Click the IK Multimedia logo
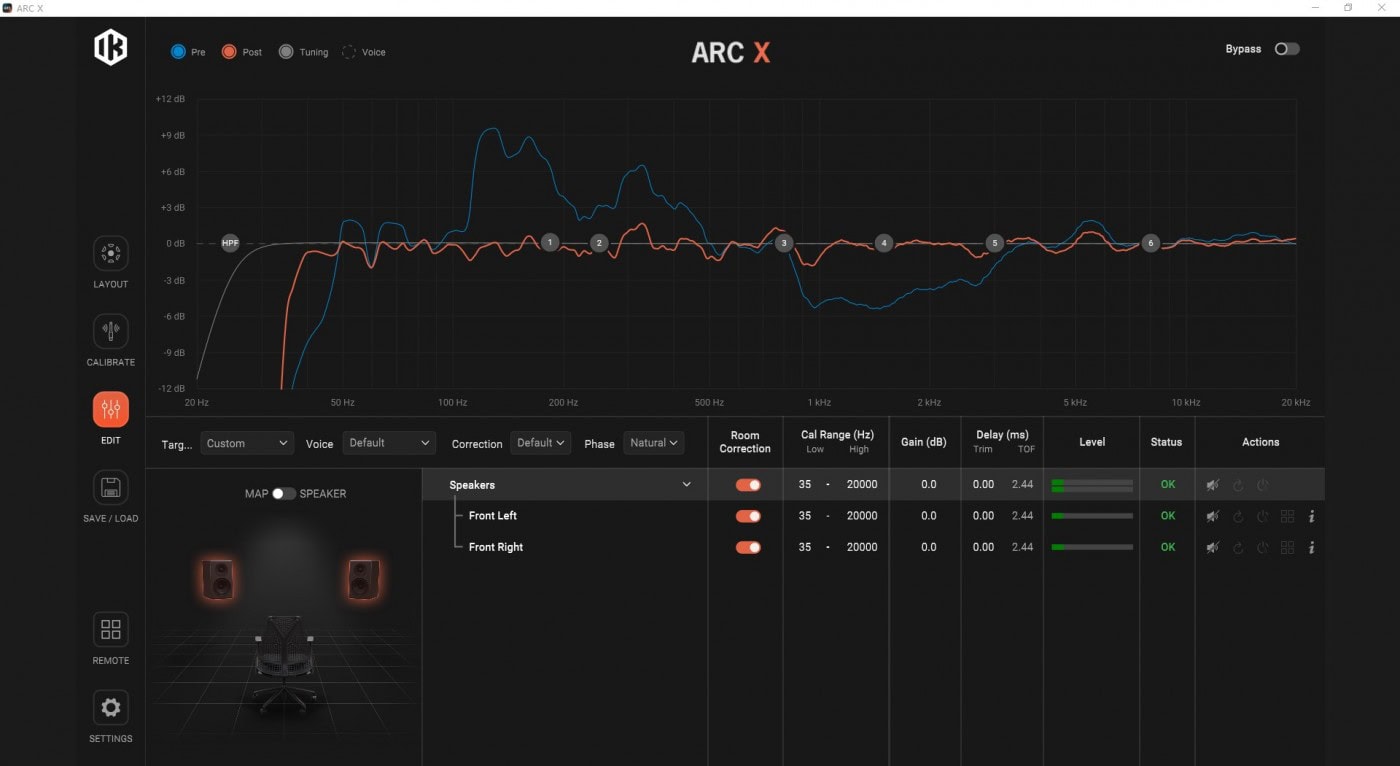Image resolution: width=1400 pixels, height=766 pixels. pos(110,47)
